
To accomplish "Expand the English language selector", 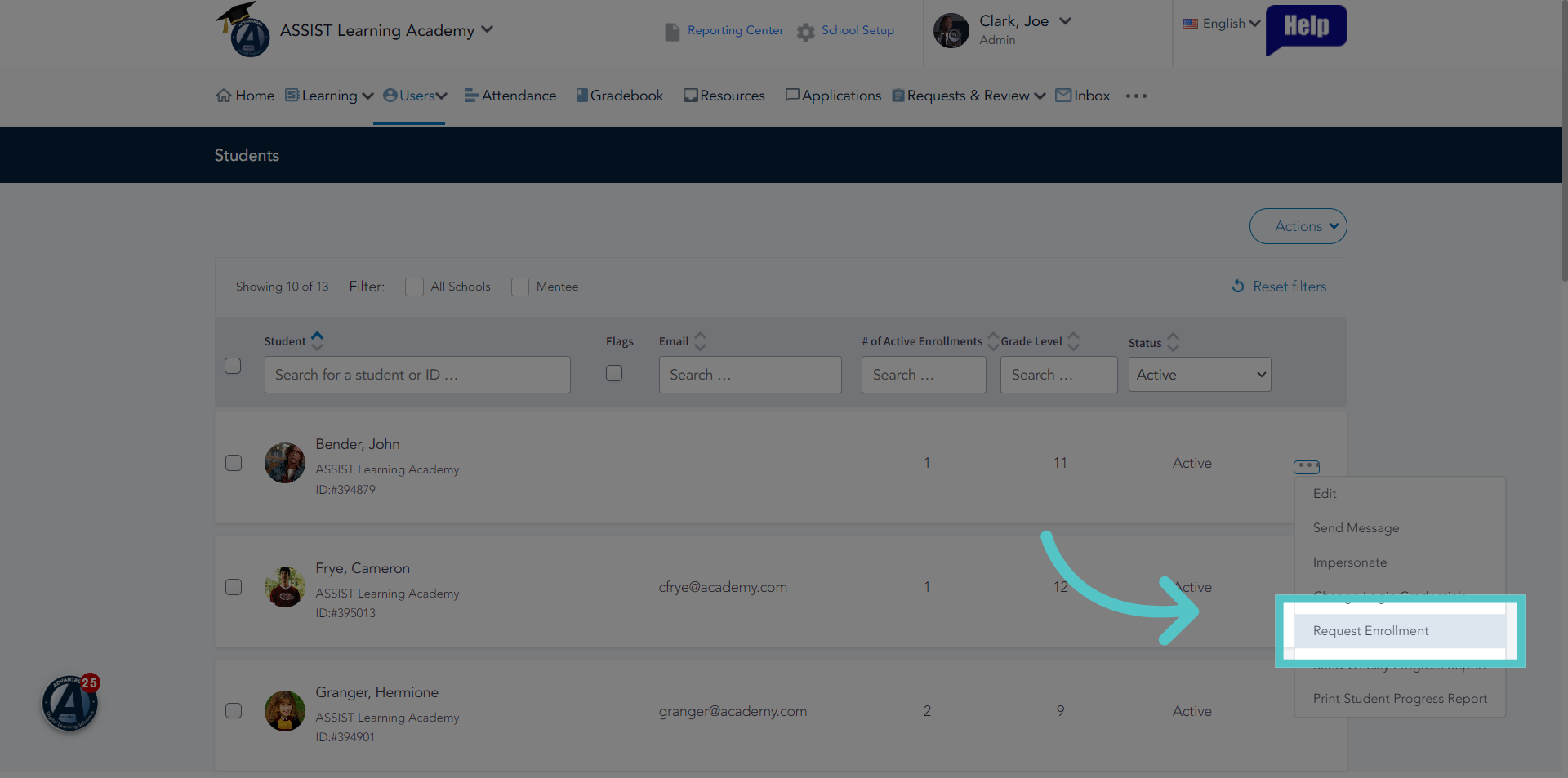I will 1222,24.
